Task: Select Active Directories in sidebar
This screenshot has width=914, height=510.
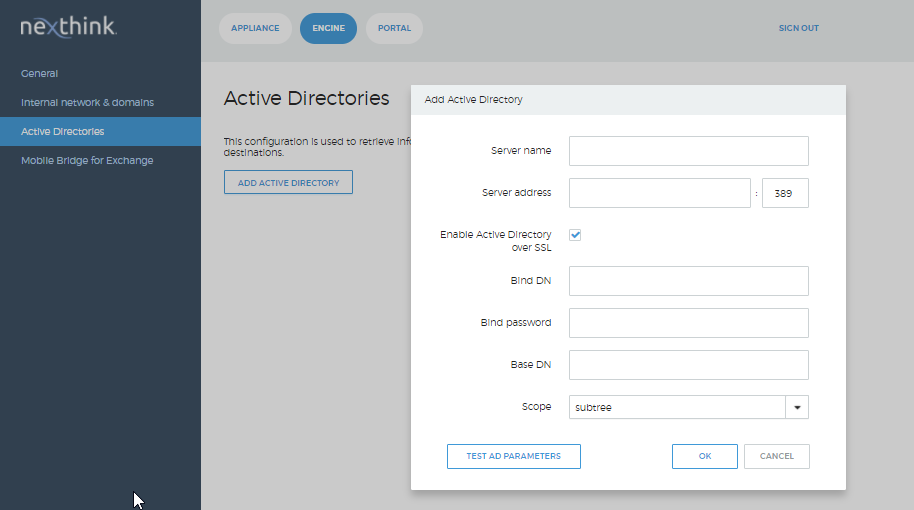Action: 100,132
